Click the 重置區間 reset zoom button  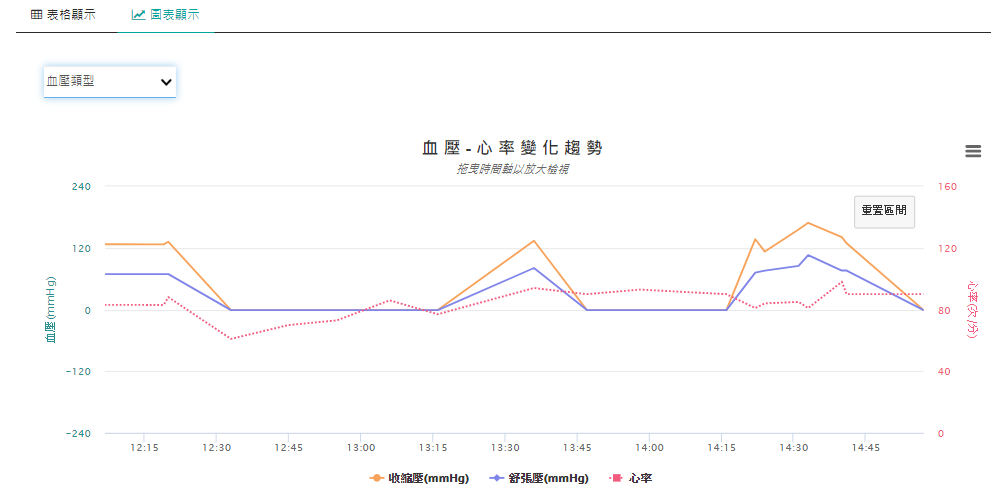[884, 211]
